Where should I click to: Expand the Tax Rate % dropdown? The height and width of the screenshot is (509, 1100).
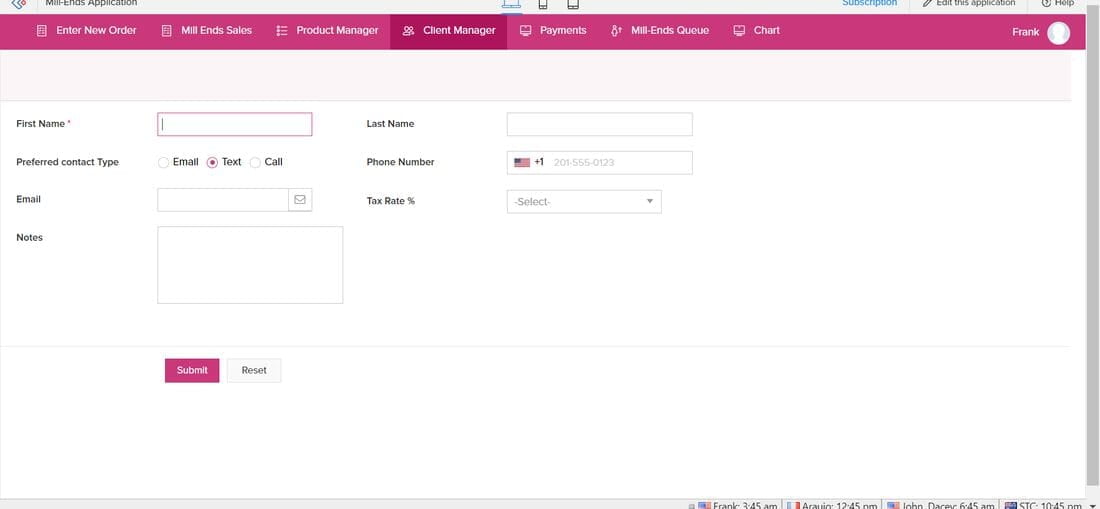[x=584, y=202]
